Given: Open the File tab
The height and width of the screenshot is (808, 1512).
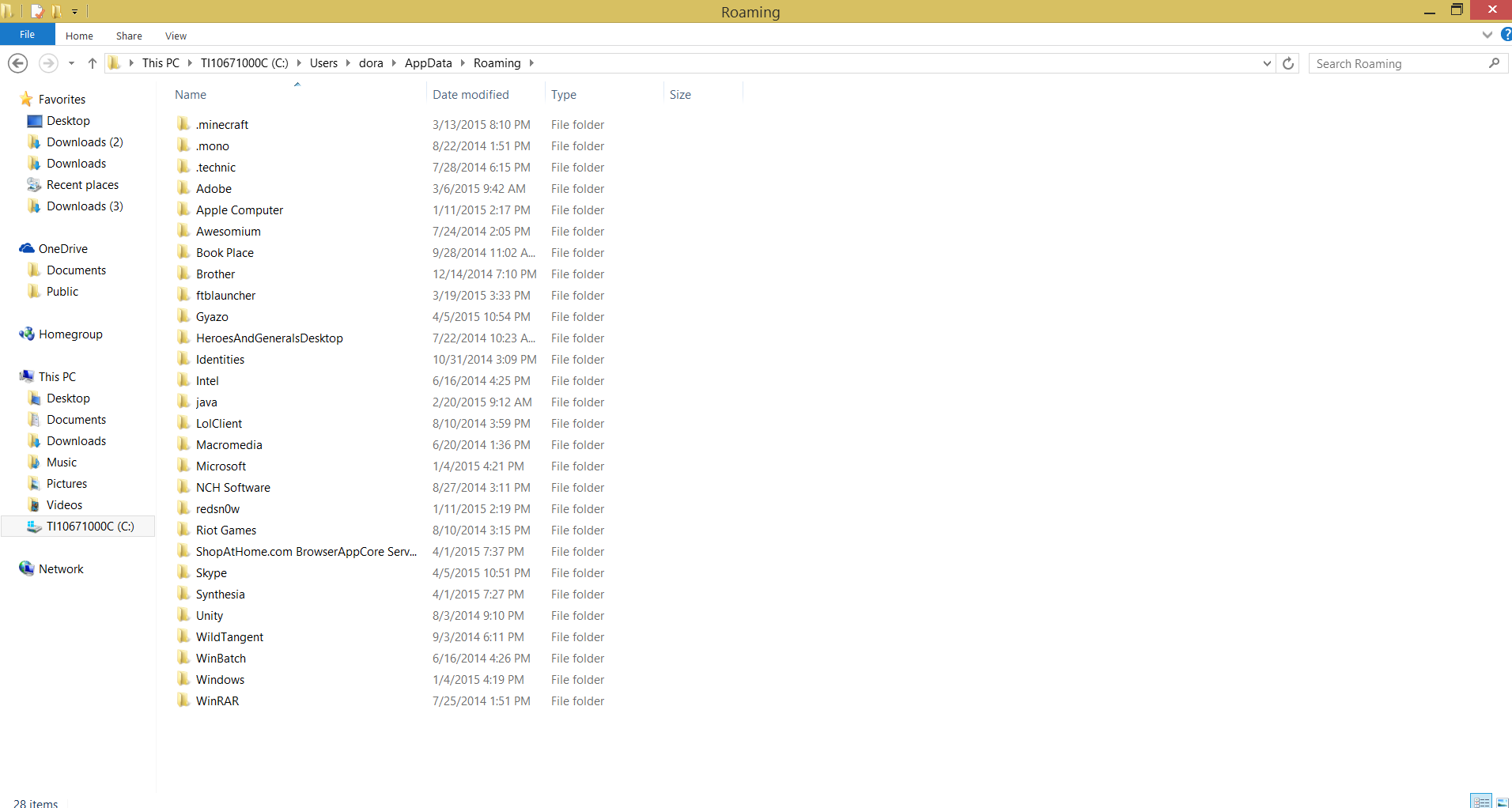Looking at the screenshot, I should click(x=28, y=35).
